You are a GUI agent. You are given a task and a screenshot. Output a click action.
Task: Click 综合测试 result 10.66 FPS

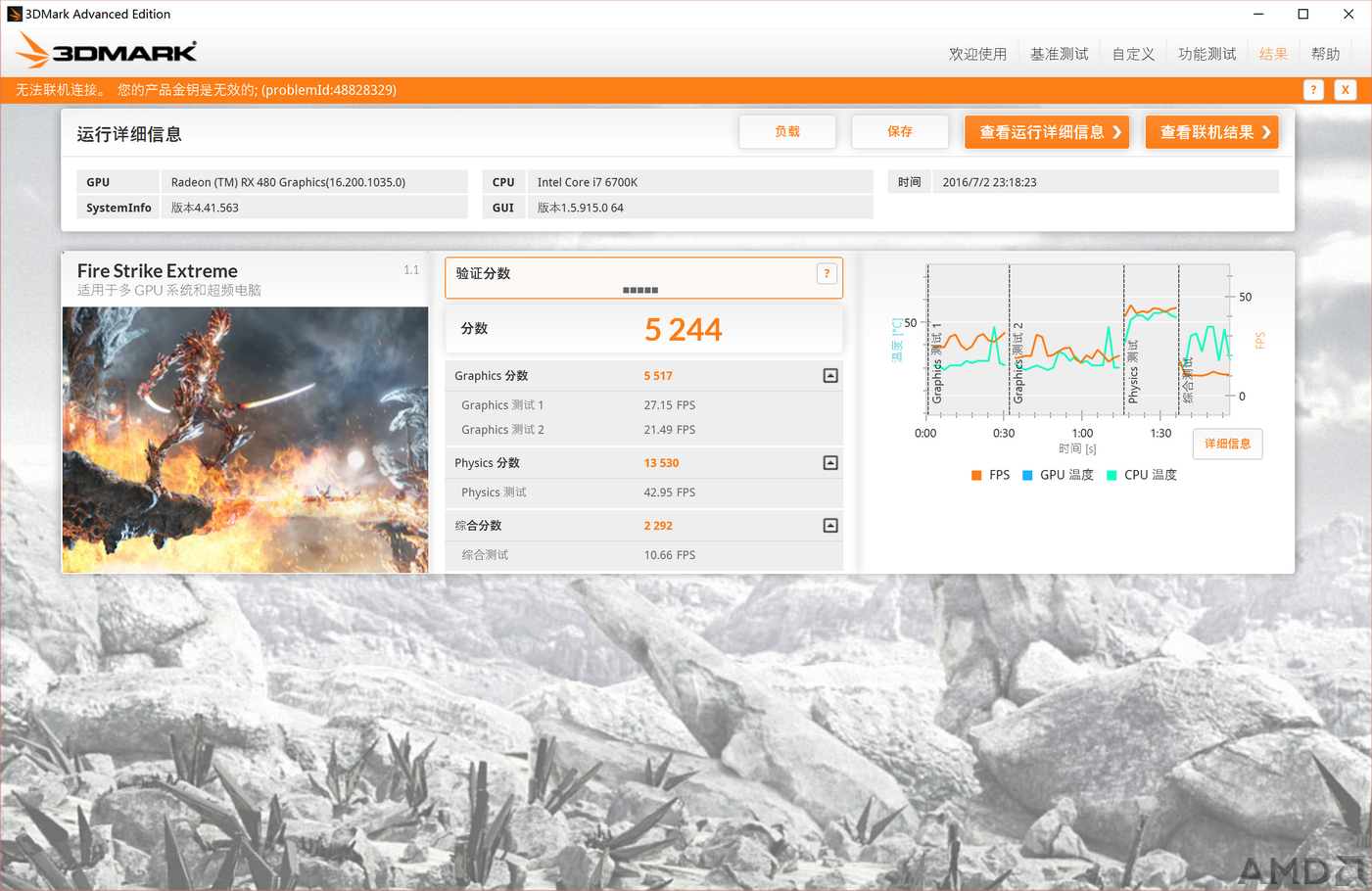tap(670, 555)
